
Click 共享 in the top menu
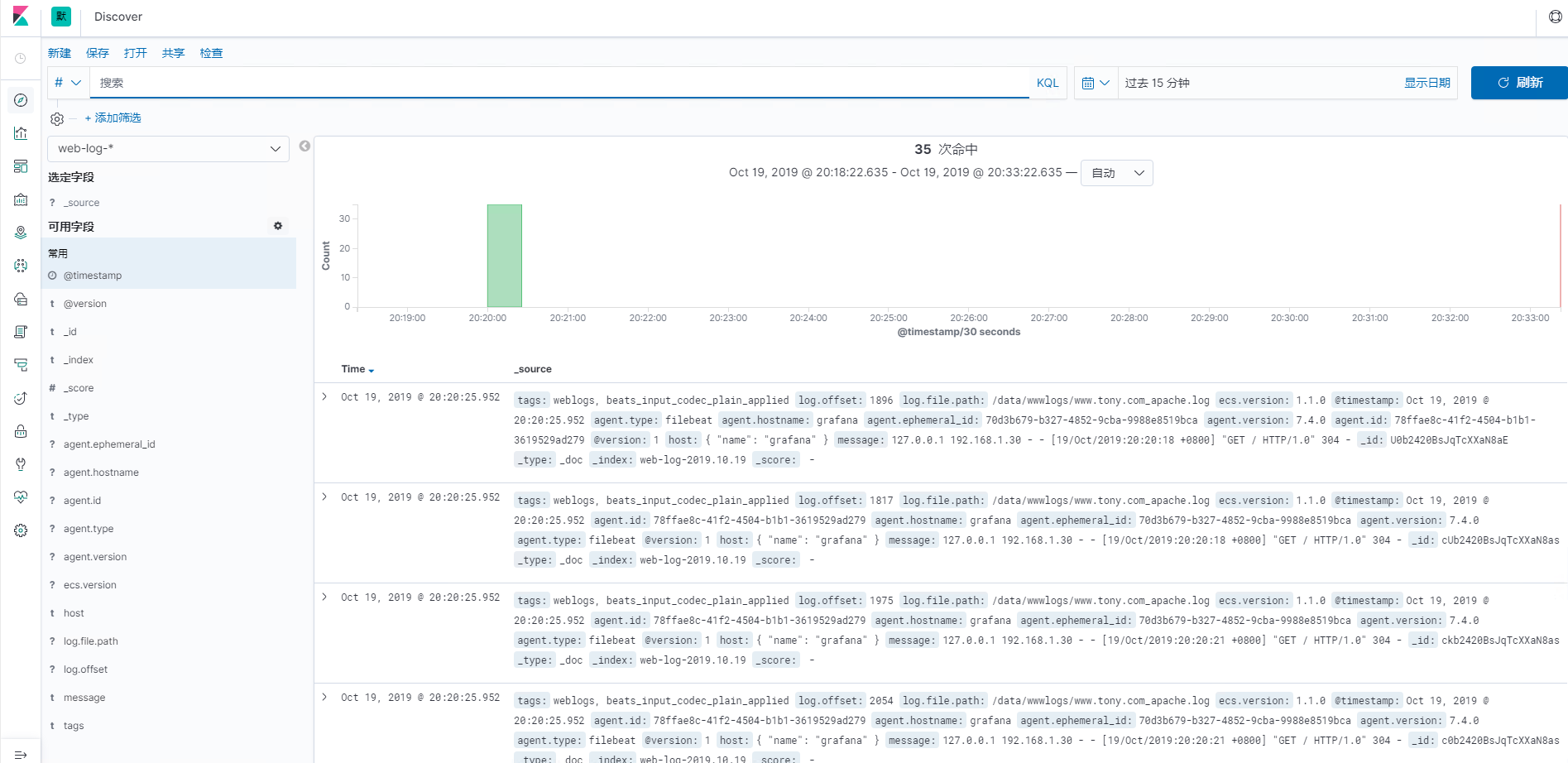click(174, 53)
